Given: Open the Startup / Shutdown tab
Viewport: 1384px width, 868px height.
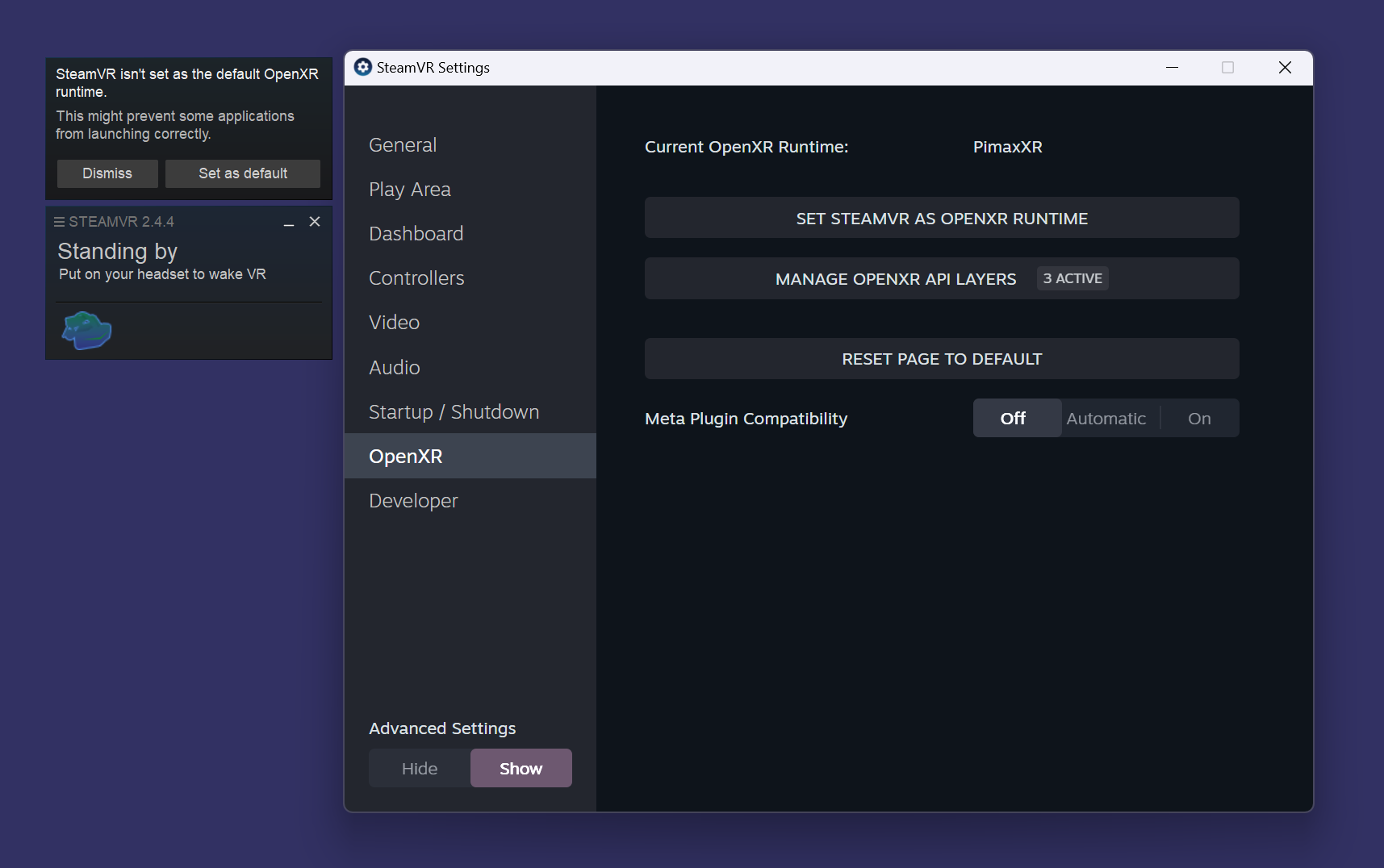Looking at the screenshot, I should 470,411.
